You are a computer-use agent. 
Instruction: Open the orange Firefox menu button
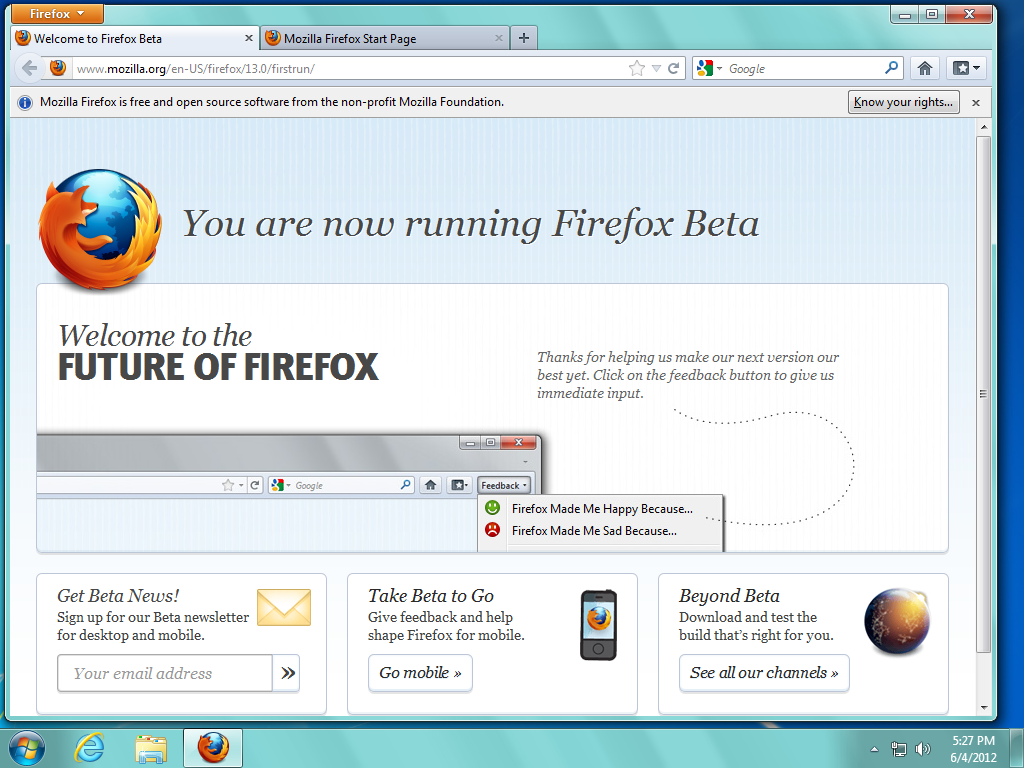pos(57,13)
